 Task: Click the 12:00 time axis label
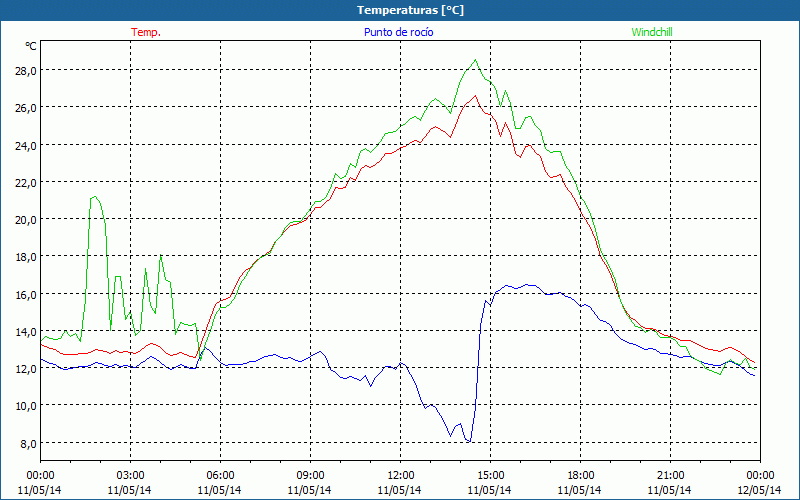[x=401, y=476]
